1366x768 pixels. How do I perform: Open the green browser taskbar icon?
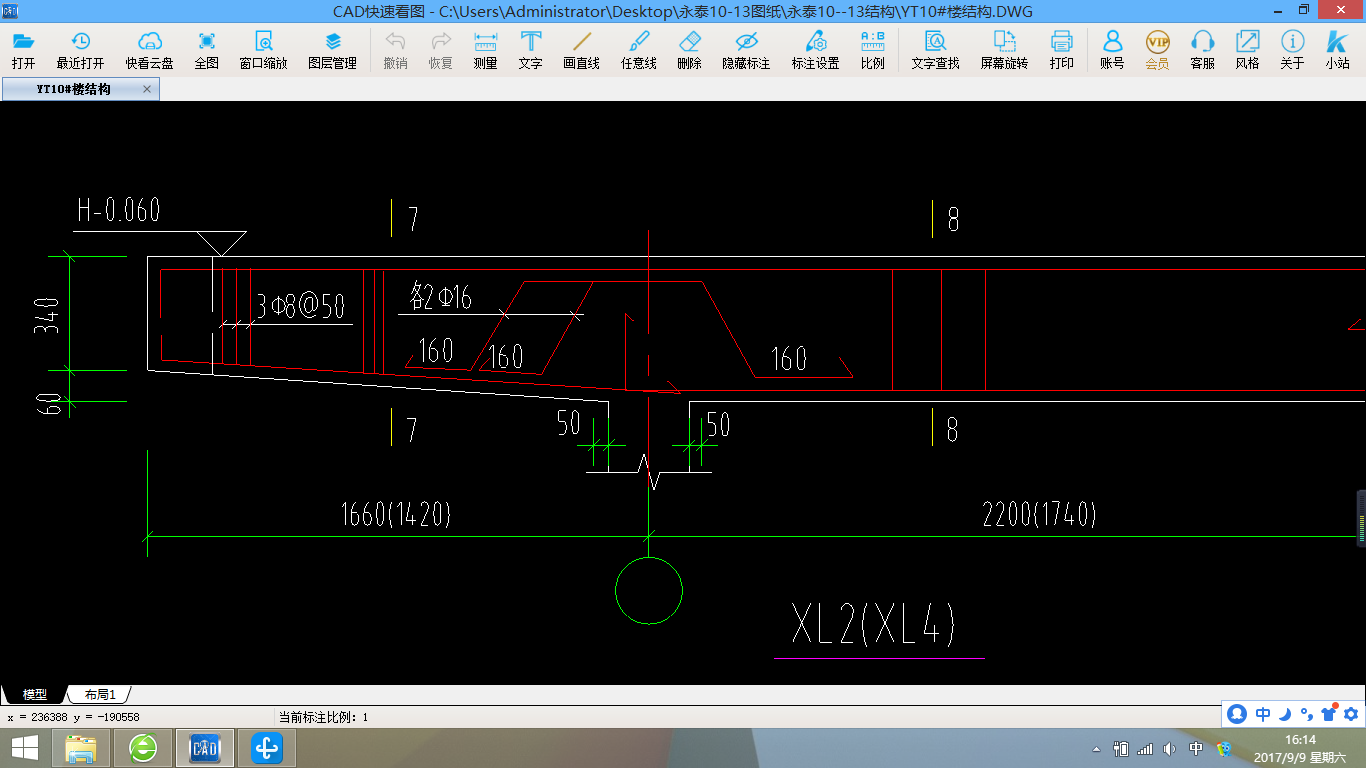click(143, 748)
